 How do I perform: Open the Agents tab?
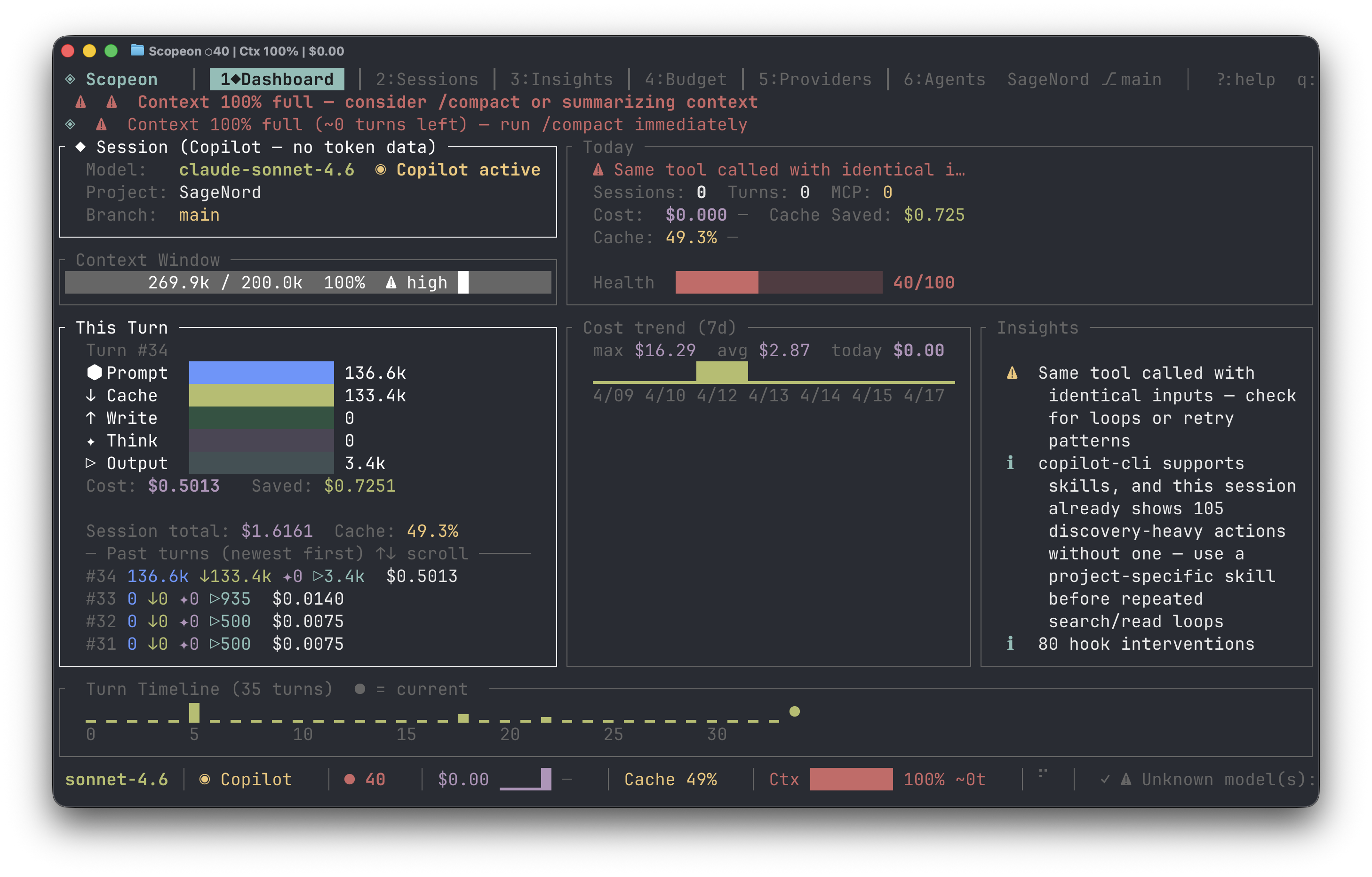[x=944, y=79]
